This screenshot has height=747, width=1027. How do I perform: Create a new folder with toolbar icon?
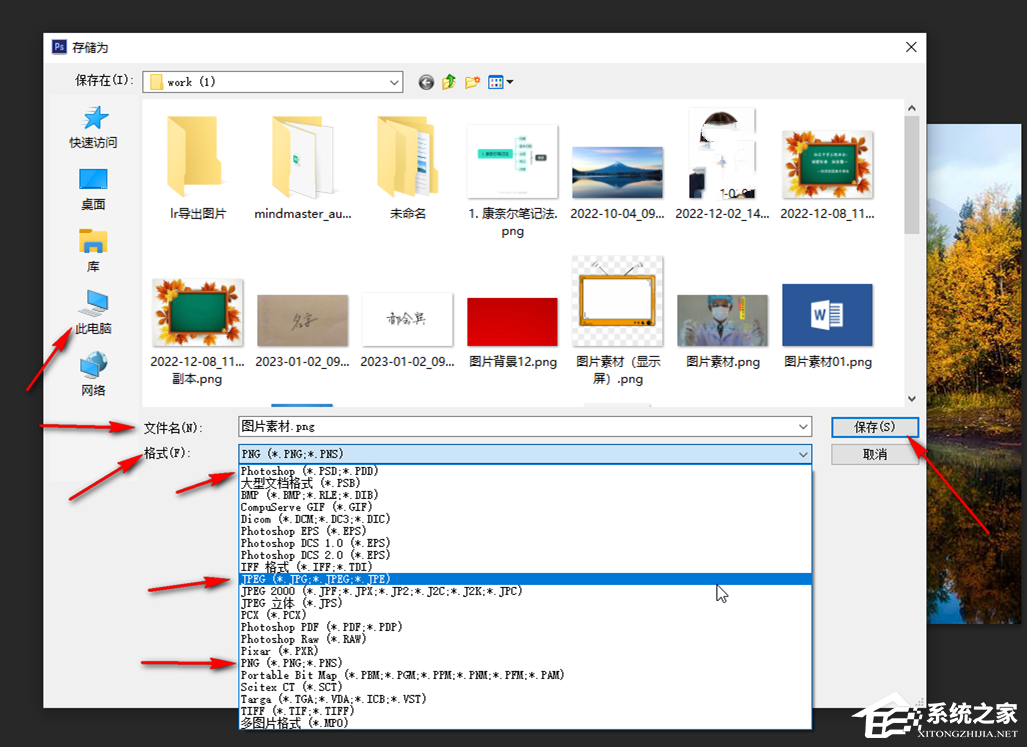pos(472,82)
